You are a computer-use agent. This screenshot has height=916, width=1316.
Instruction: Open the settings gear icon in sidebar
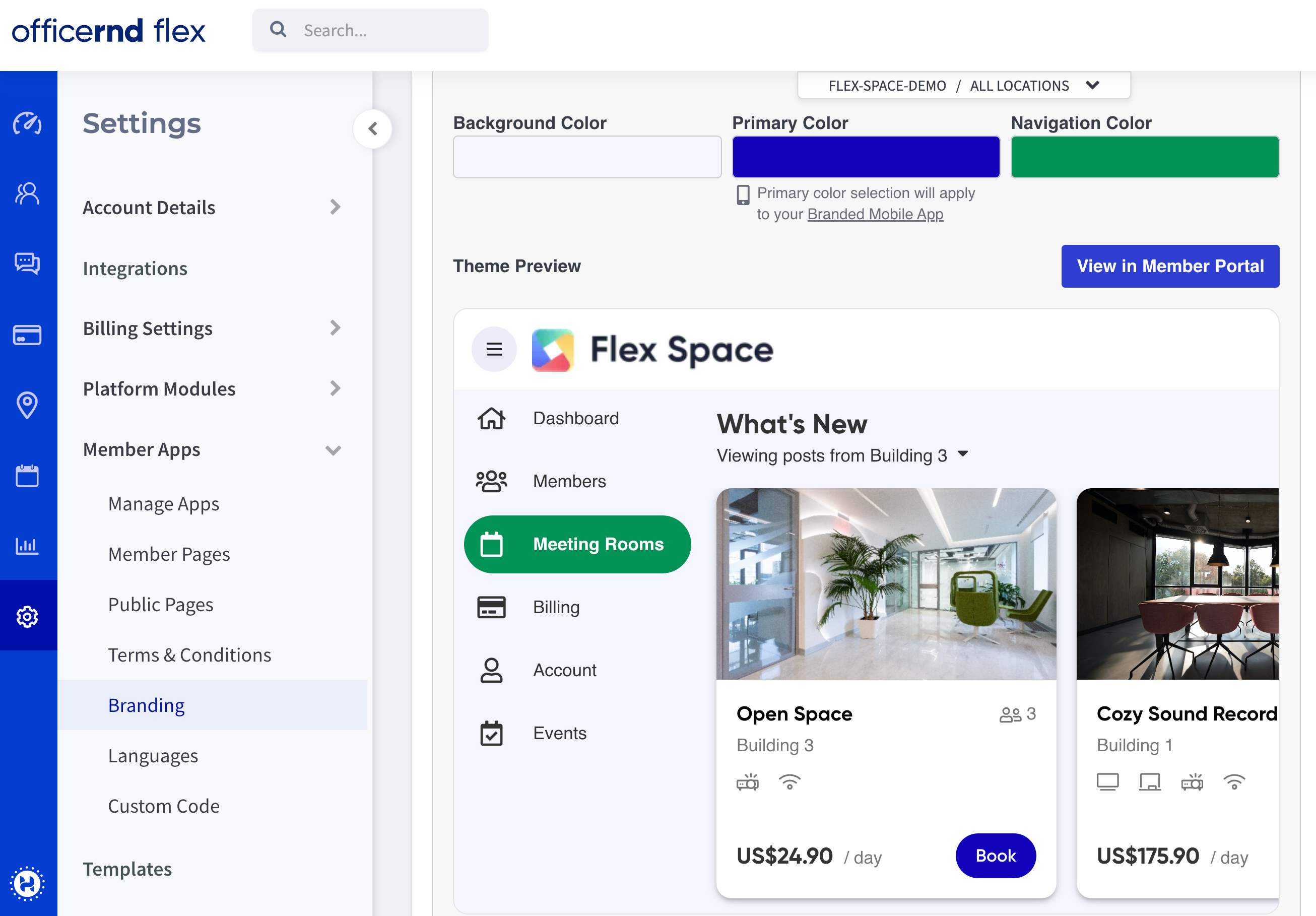[x=27, y=617]
